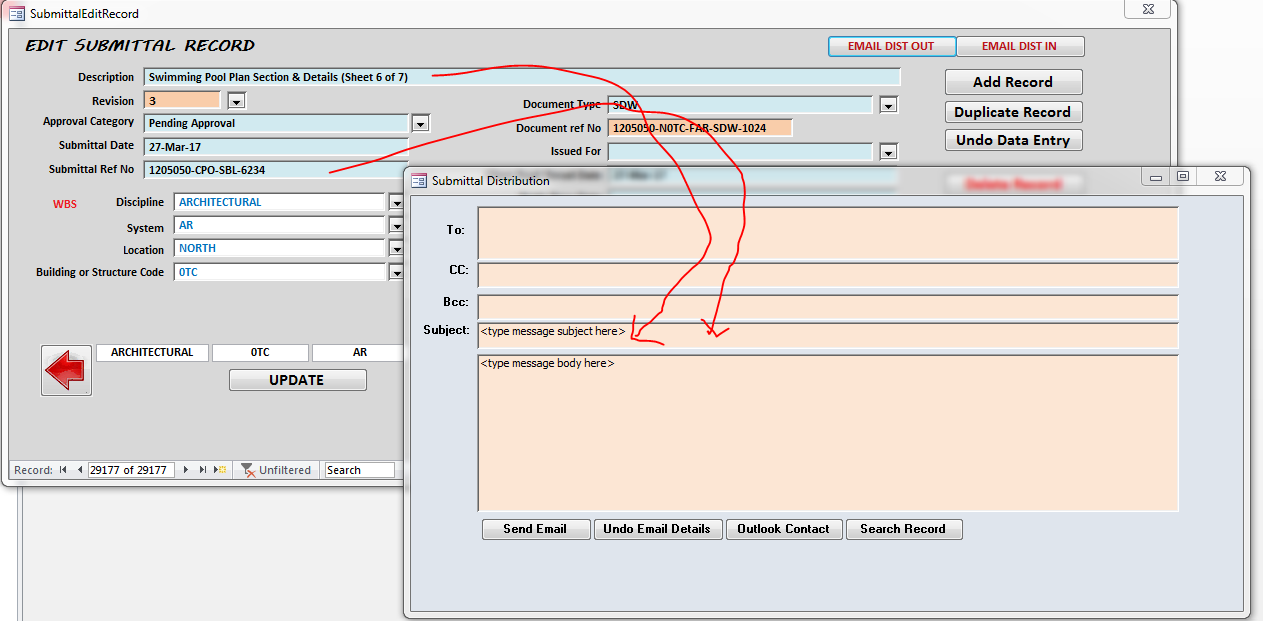The height and width of the screenshot is (621, 1263).
Task: Click the 0TC box above UPDATE
Action: tap(260, 353)
